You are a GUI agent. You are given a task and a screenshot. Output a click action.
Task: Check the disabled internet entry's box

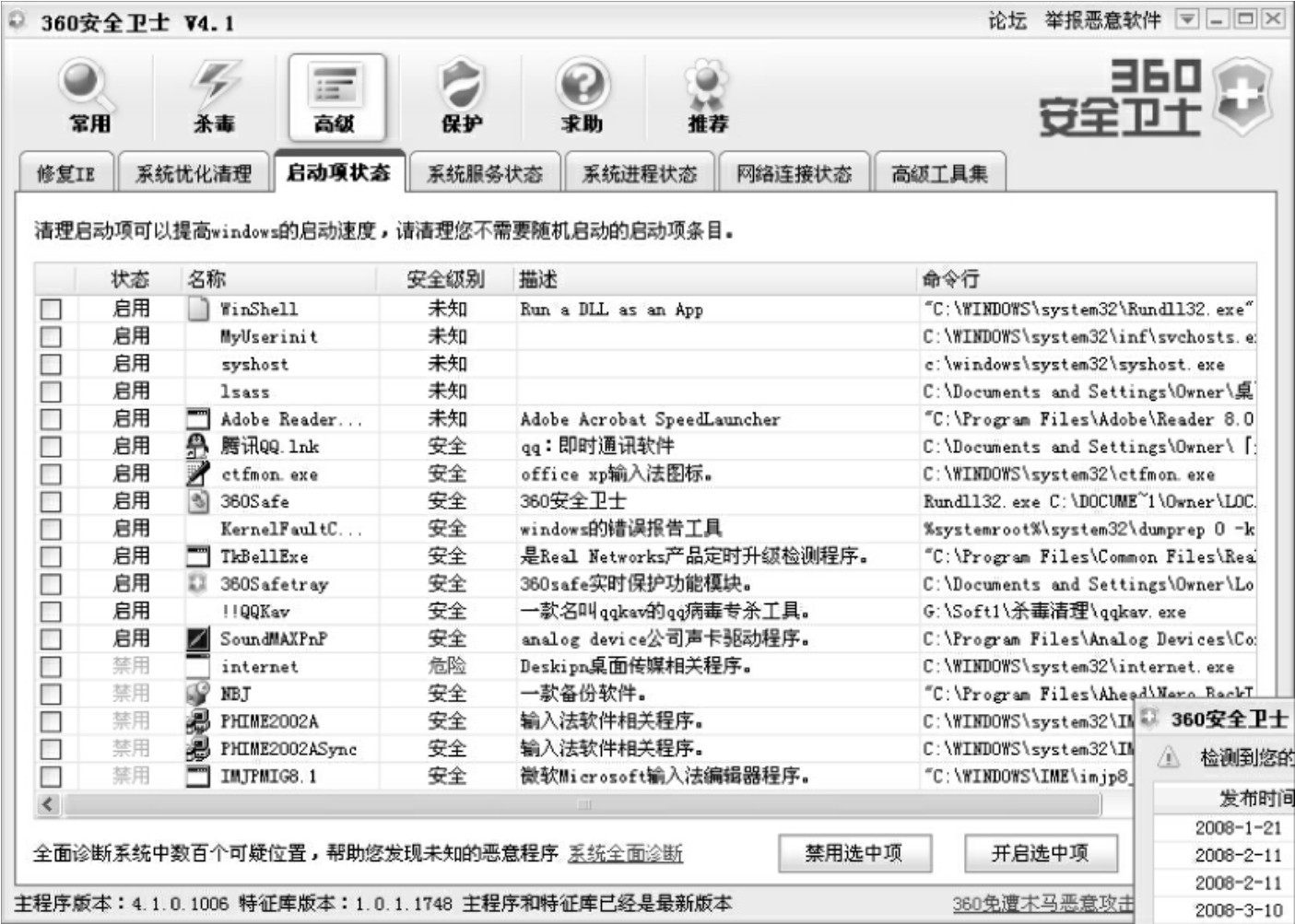52,667
